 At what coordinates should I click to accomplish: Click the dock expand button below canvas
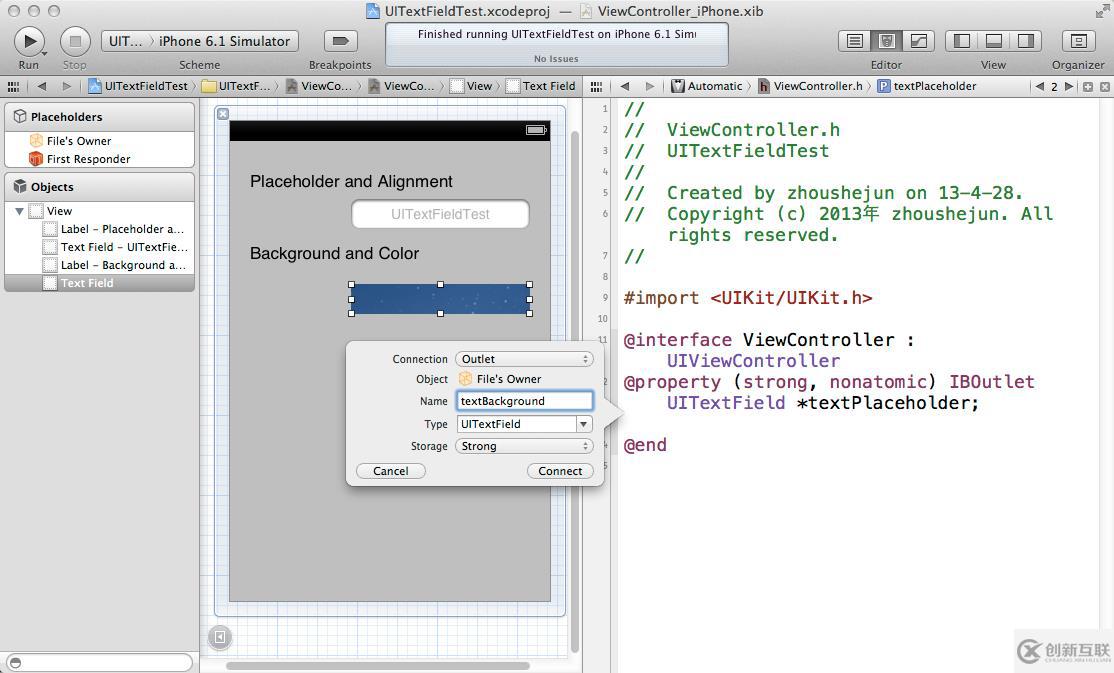(220, 636)
